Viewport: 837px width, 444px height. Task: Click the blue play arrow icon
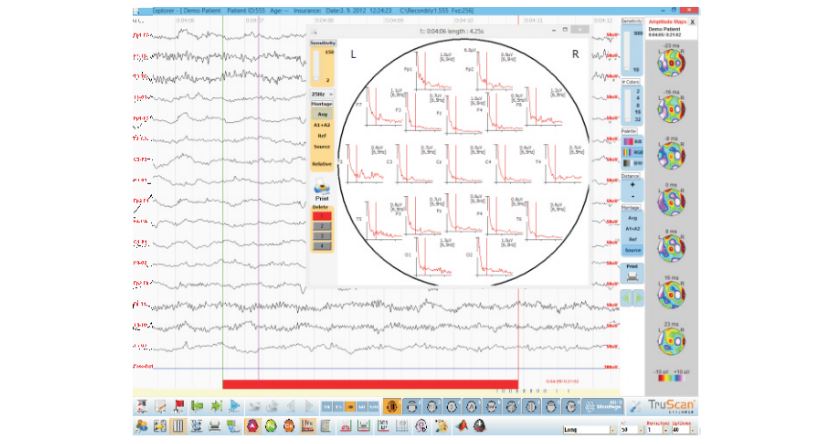(234, 406)
